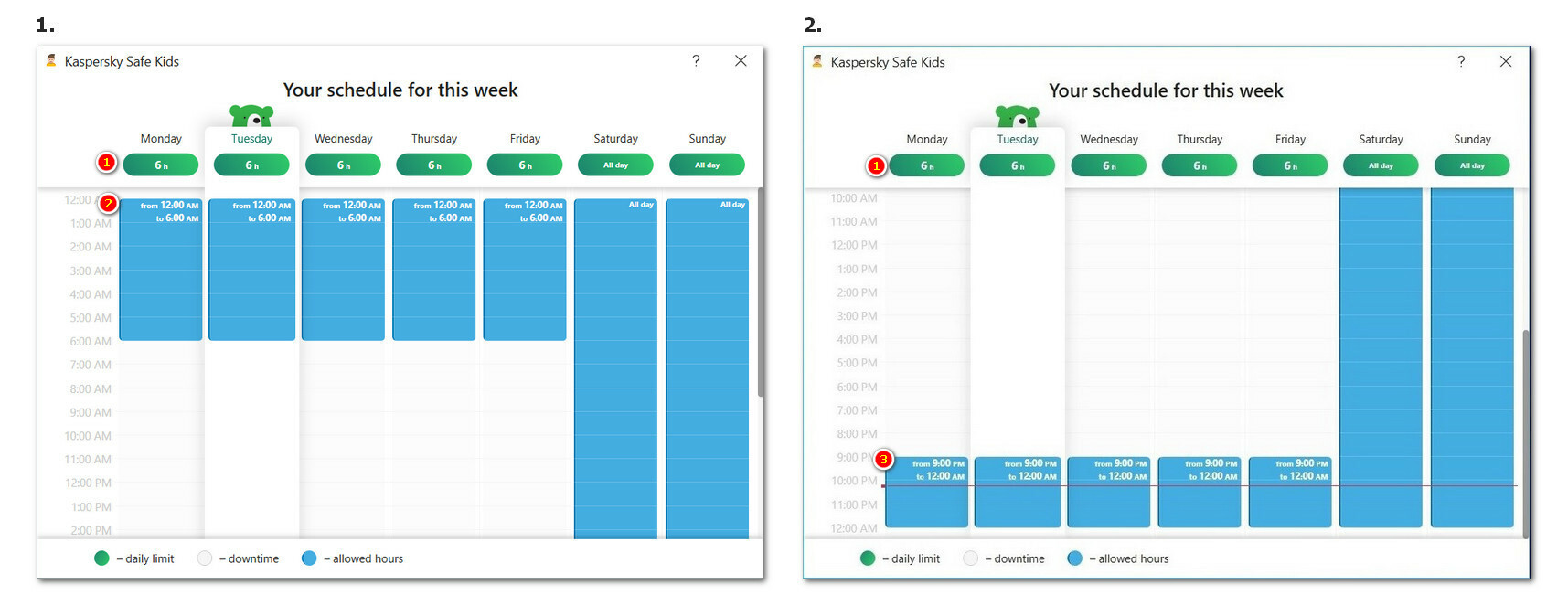Click Sunday's All day limit pill in the second window

1472,165
